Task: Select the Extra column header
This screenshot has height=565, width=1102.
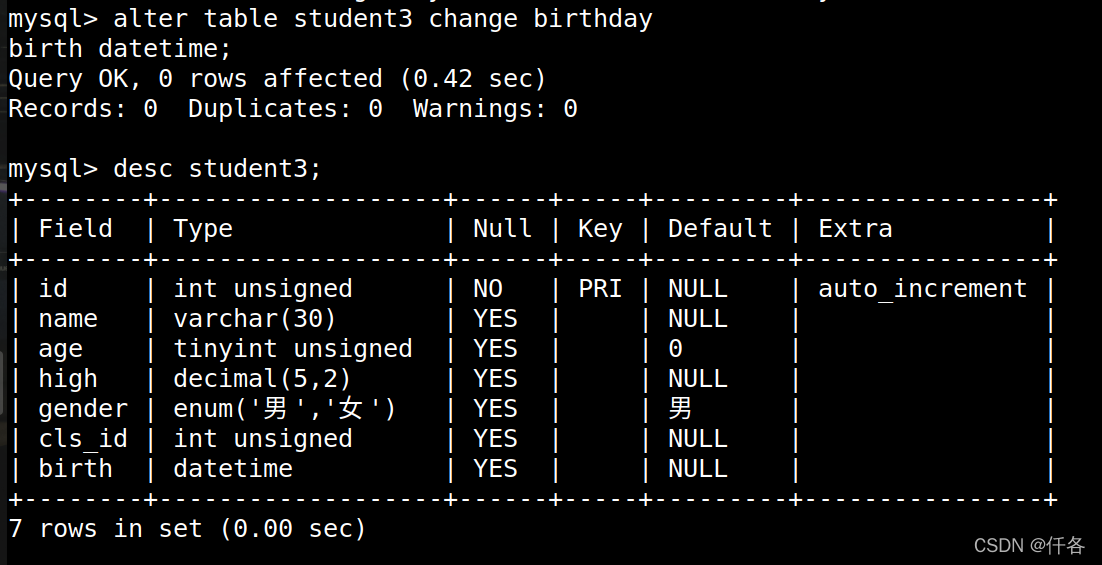Action: click(855, 228)
